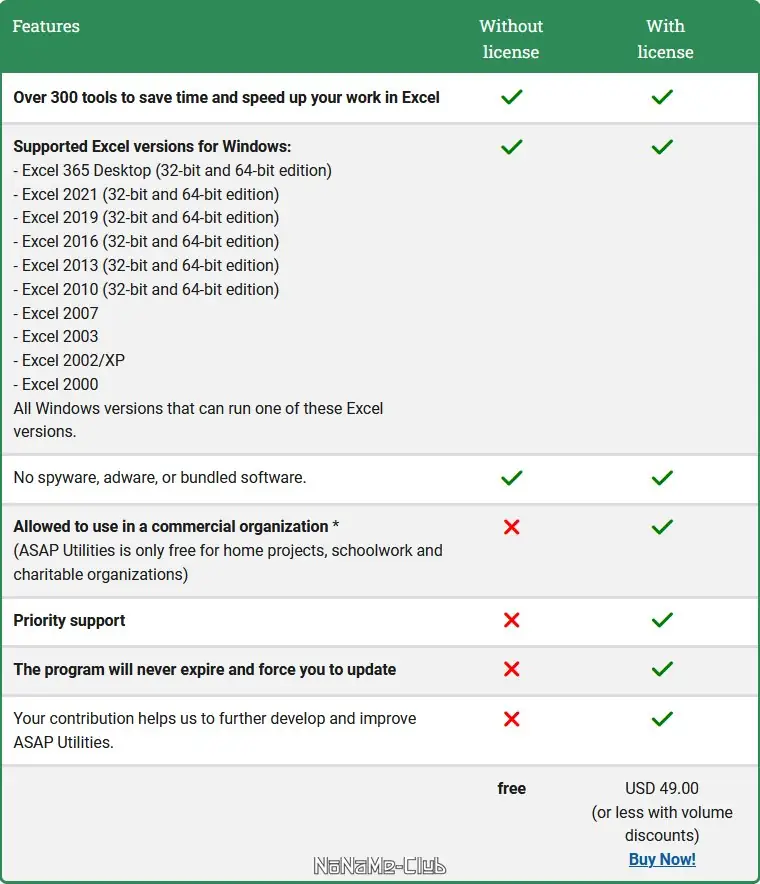
Task: Click green check for 300 tools without license
Action: 512,97
